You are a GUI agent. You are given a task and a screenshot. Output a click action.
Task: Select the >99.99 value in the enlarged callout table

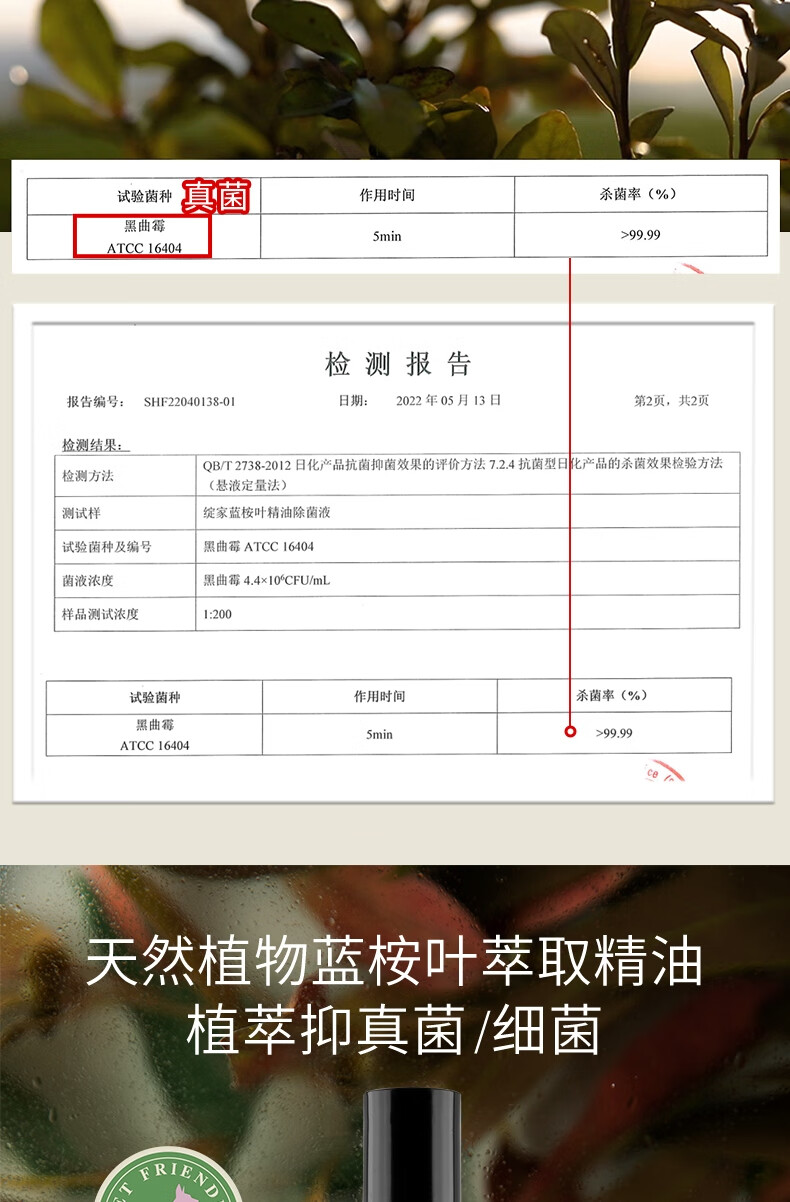[640, 236]
